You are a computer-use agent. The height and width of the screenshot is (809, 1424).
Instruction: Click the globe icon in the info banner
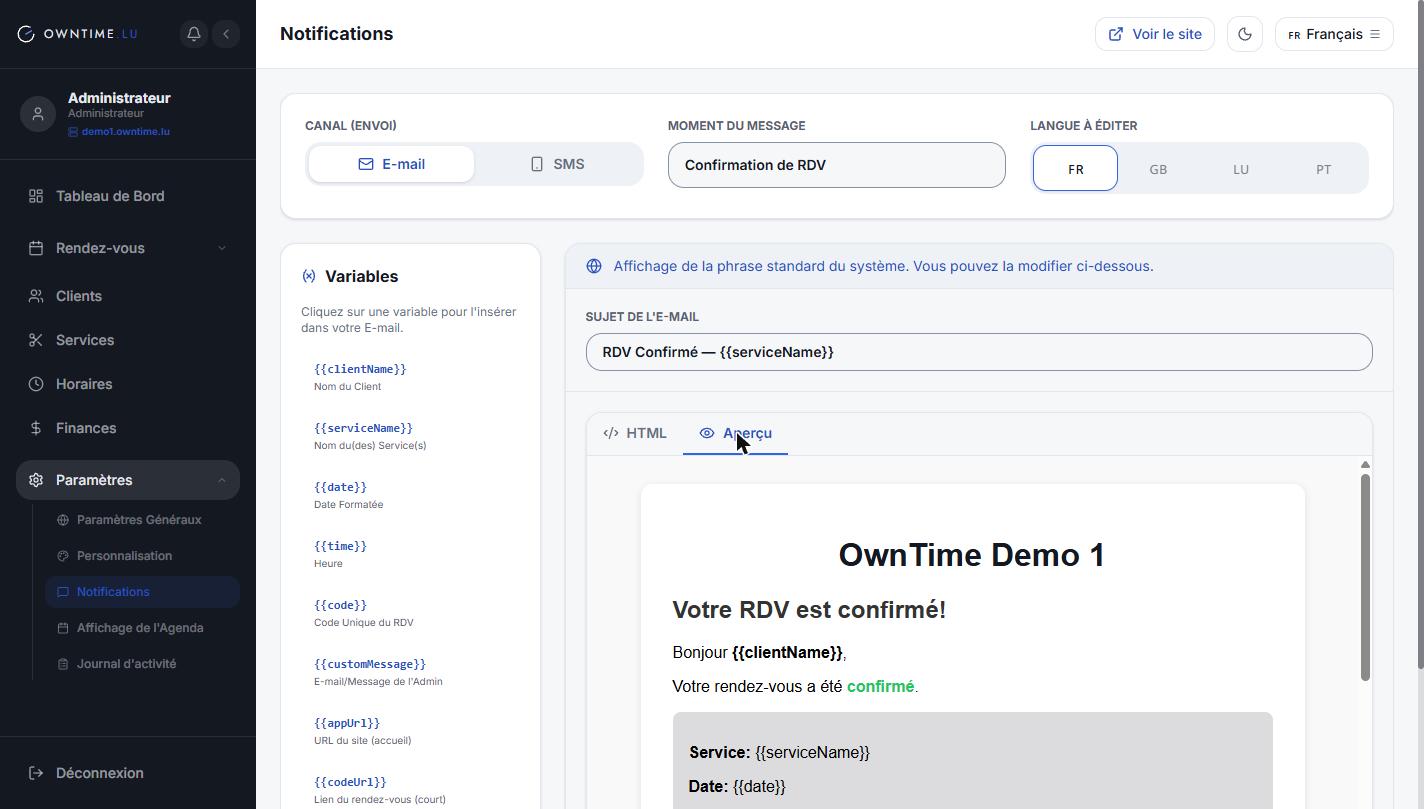click(x=594, y=266)
